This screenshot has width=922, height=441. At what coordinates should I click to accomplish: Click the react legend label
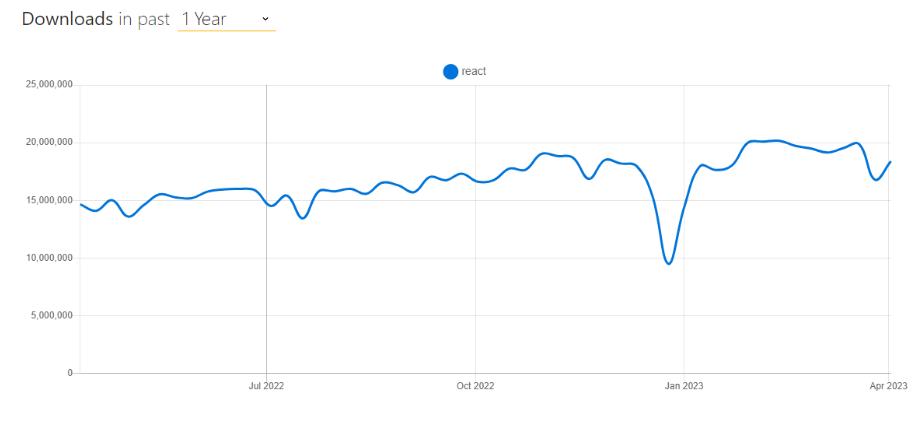tap(474, 71)
